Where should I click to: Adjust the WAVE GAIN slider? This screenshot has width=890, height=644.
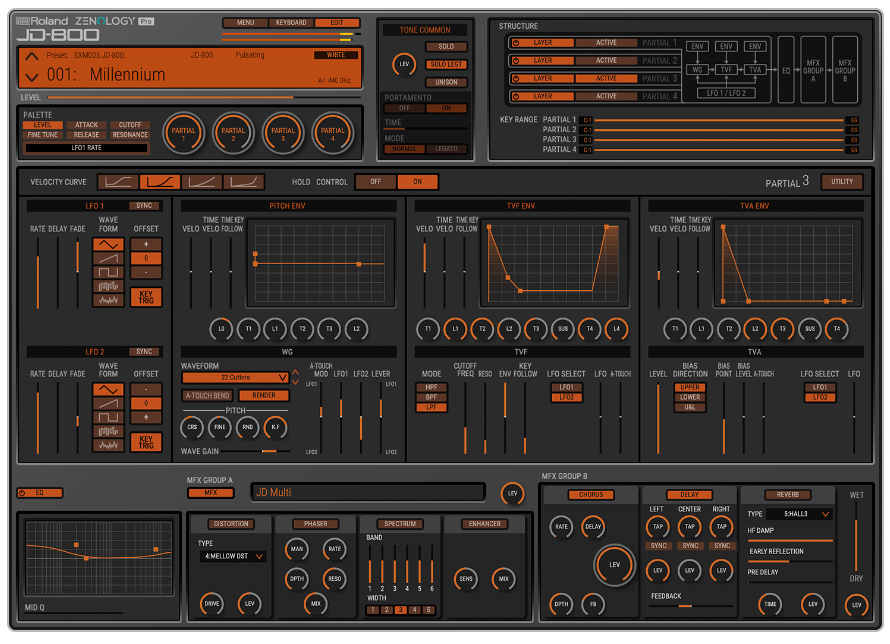[x=256, y=451]
